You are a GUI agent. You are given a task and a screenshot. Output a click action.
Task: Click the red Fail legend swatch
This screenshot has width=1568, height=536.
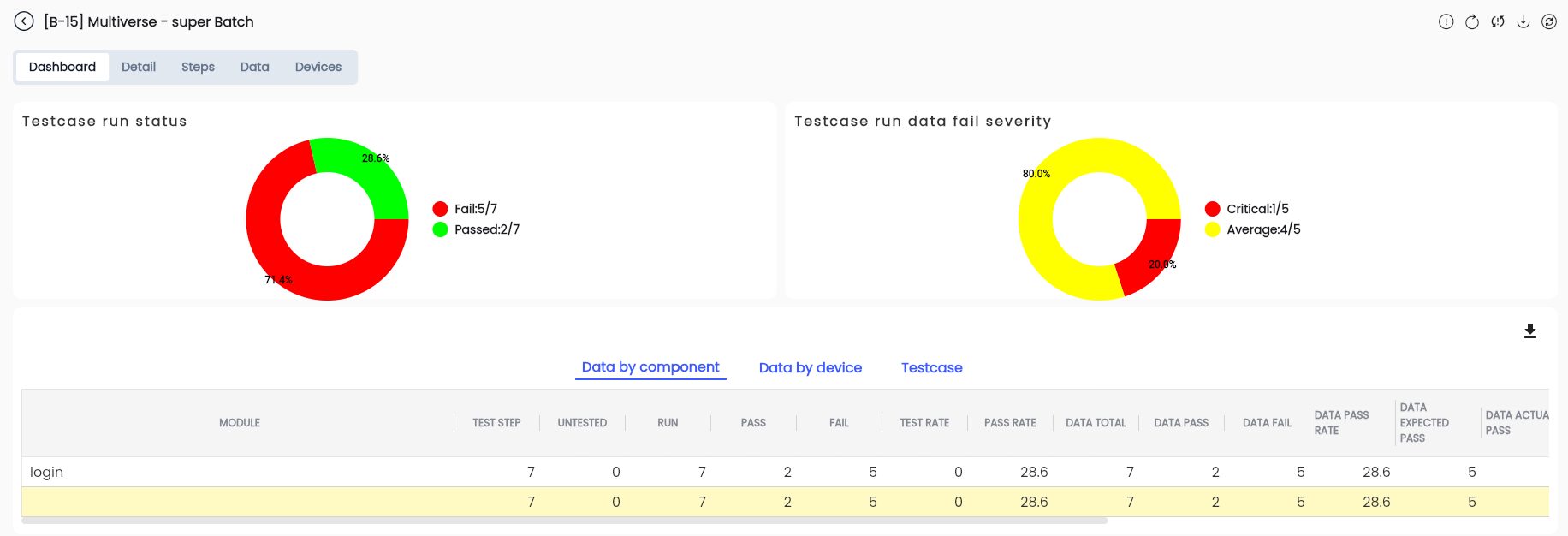click(x=441, y=209)
